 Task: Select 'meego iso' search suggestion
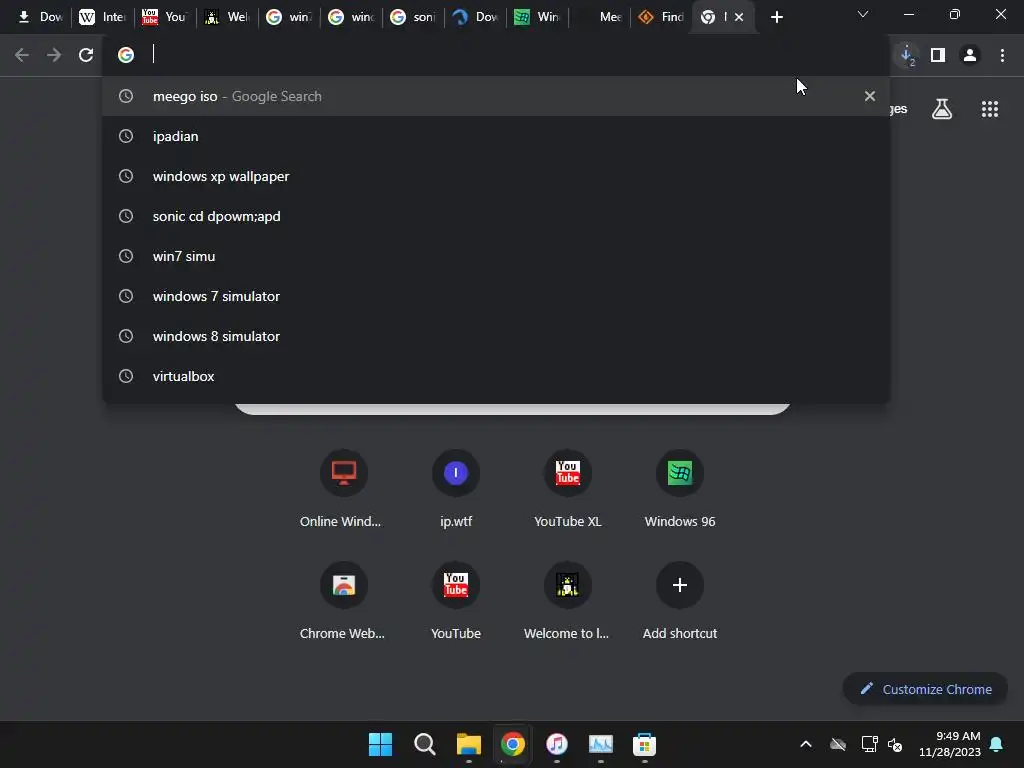(496, 96)
